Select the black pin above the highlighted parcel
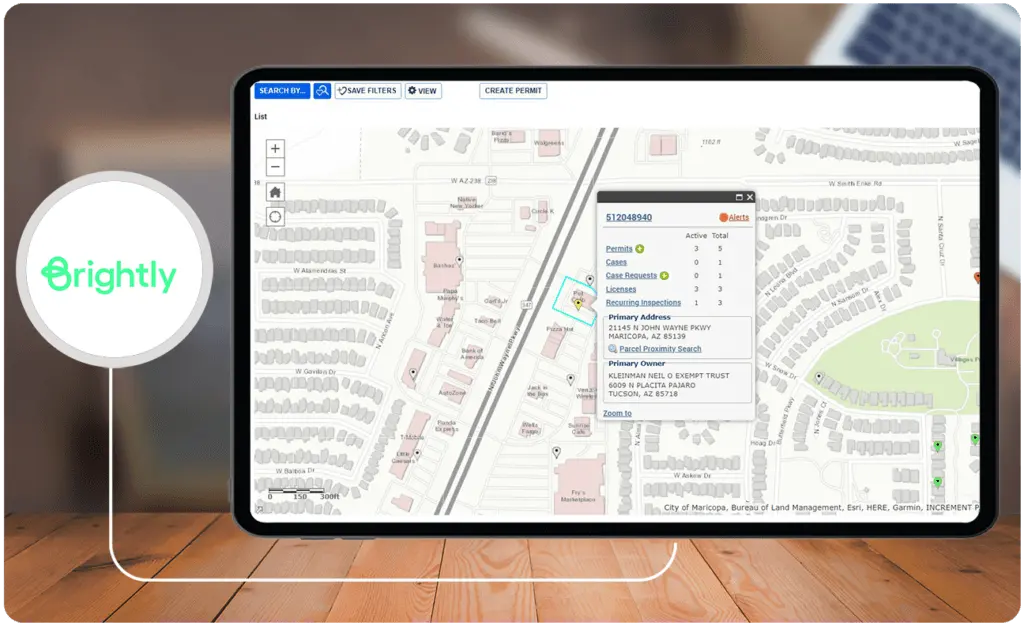 click(x=590, y=280)
